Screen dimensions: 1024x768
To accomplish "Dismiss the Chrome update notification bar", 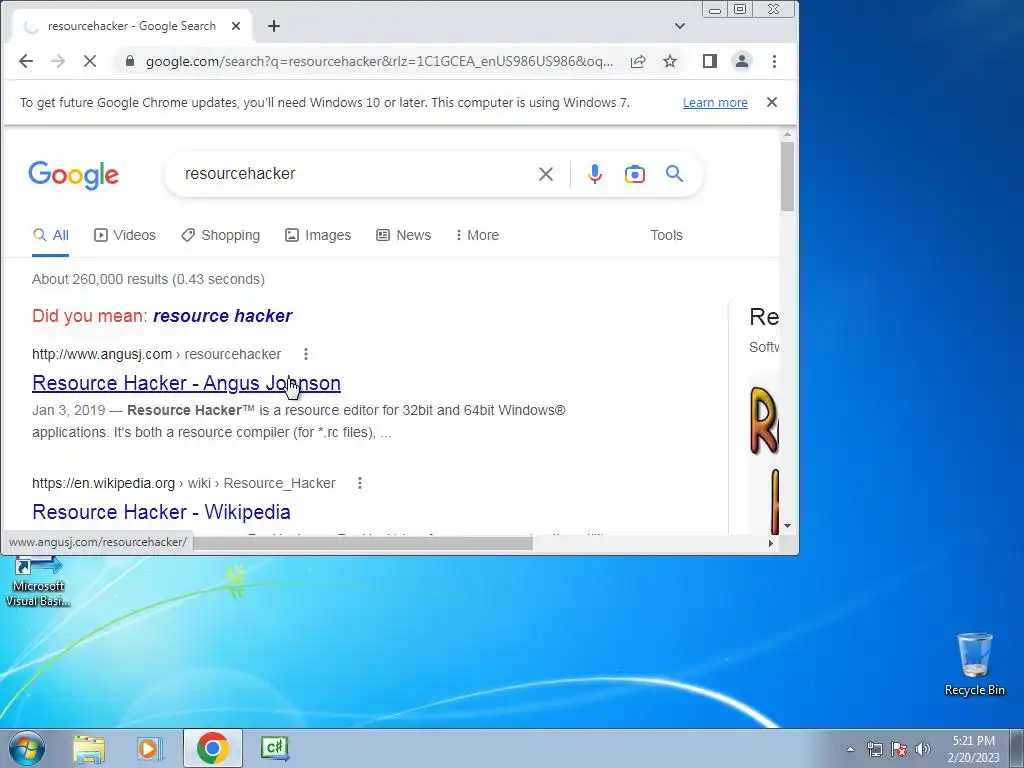I will click(772, 103).
